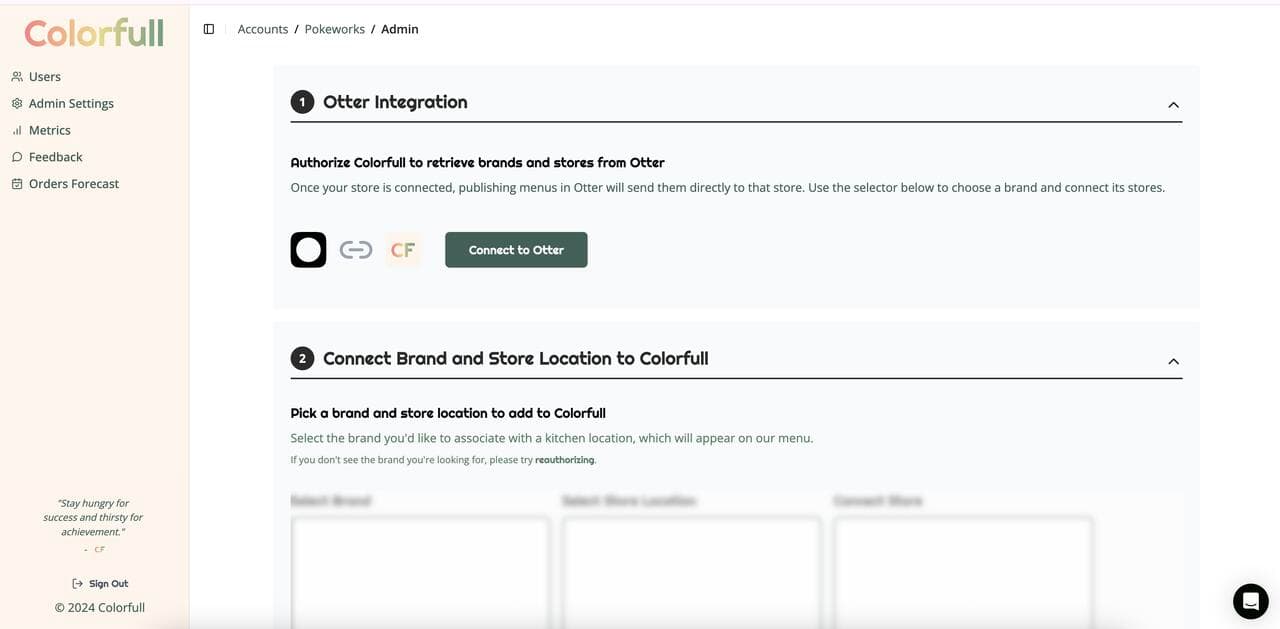Select the Users icon in the sidebar
Viewport: 1280px width, 629px height.
pyautogui.click(x=16, y=76)
